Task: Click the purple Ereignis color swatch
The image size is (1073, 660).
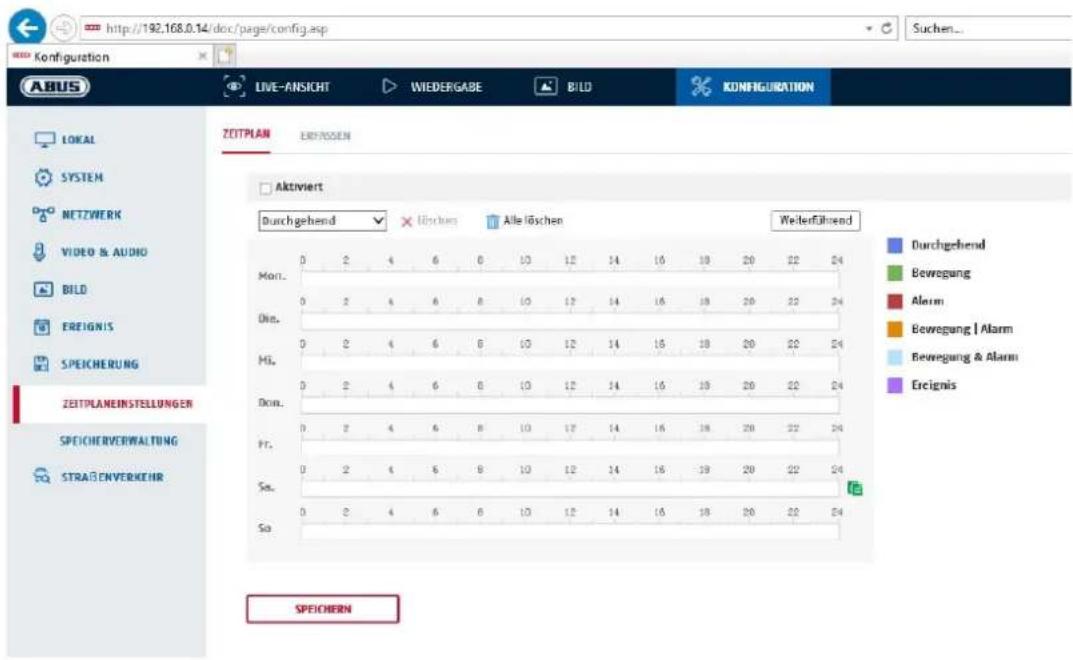Action: pyautogui.click(x=894, y=385)
